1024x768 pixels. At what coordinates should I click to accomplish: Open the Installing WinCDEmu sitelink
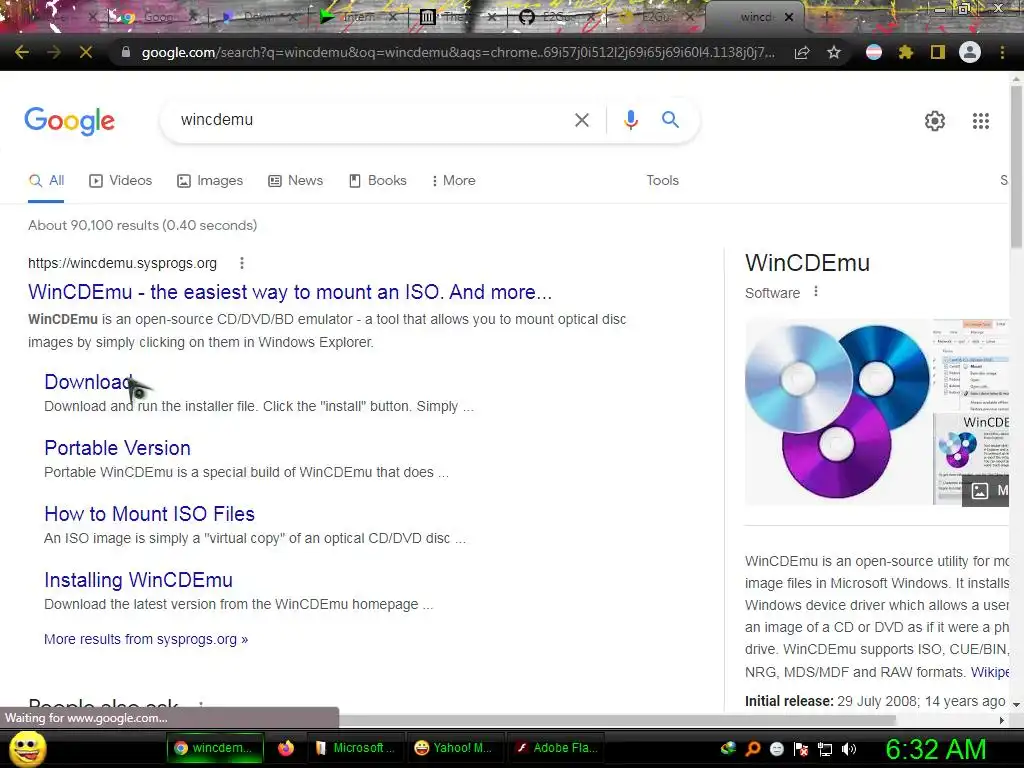click(138, 580)
